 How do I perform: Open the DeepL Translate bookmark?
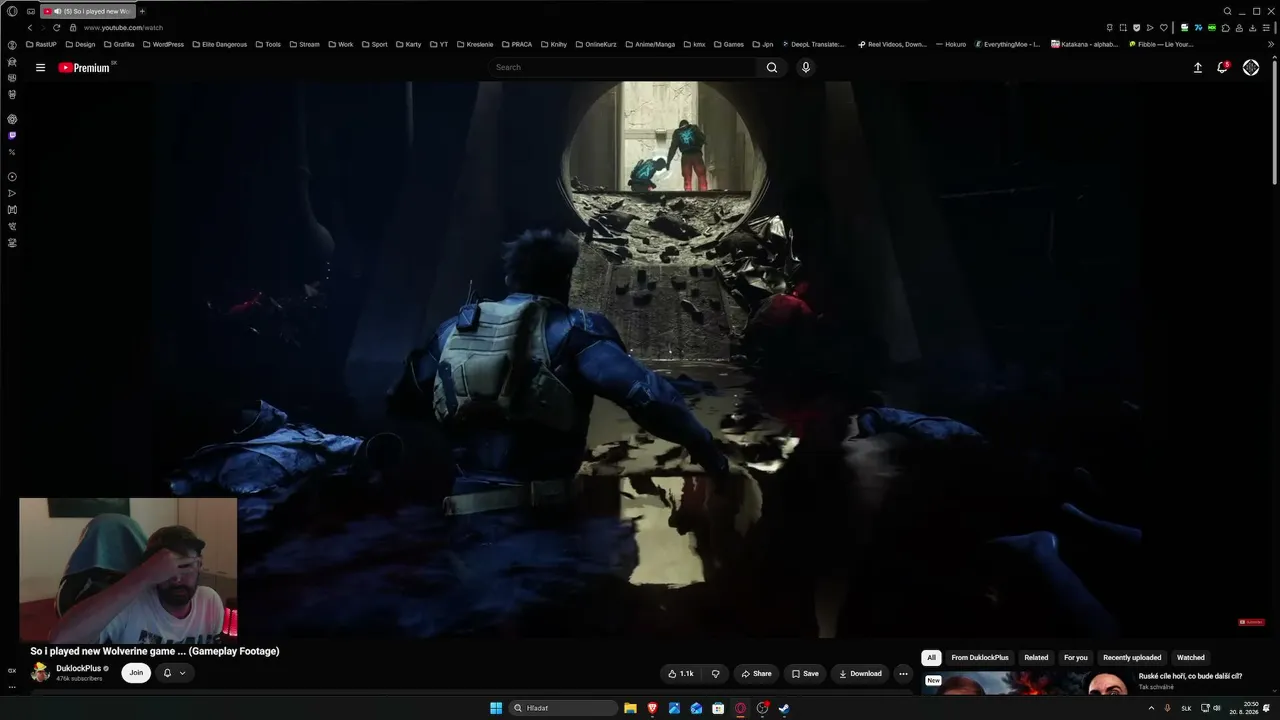[814, 44]
